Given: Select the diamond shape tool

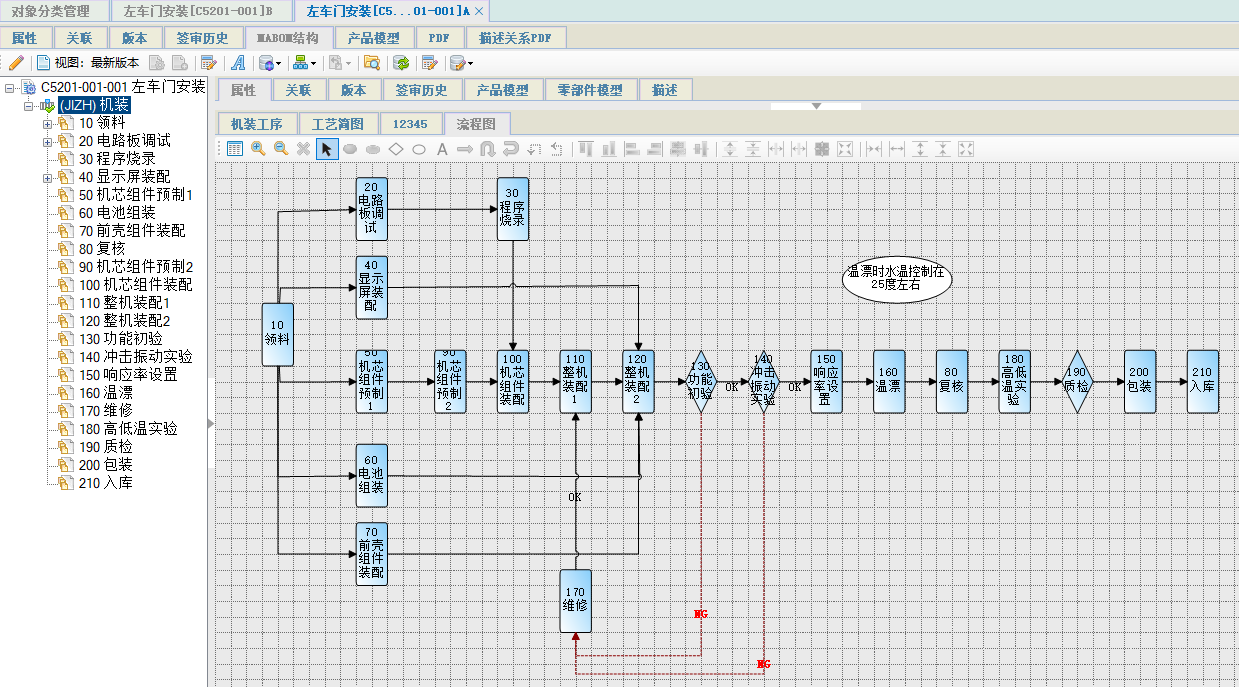Looking at the screenshot, I should point(396,149).
